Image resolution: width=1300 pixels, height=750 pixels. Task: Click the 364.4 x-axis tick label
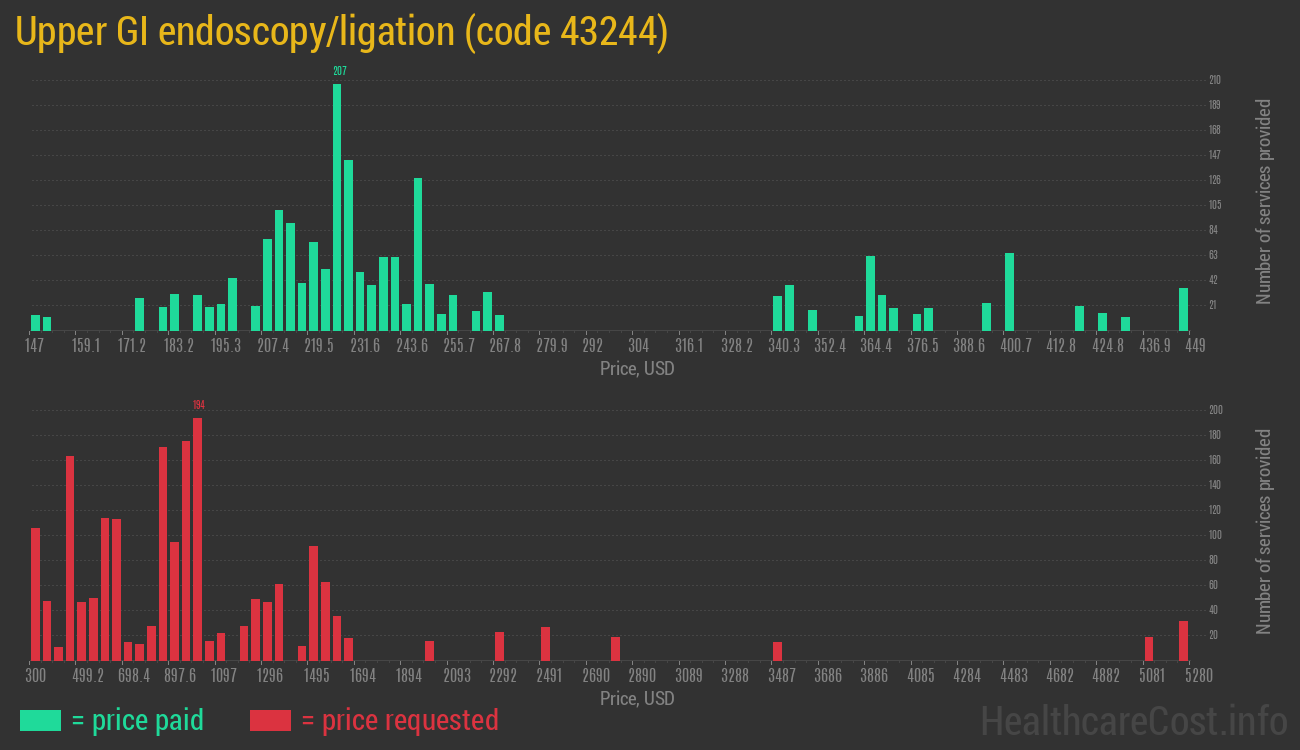click(x=876, y=346)
